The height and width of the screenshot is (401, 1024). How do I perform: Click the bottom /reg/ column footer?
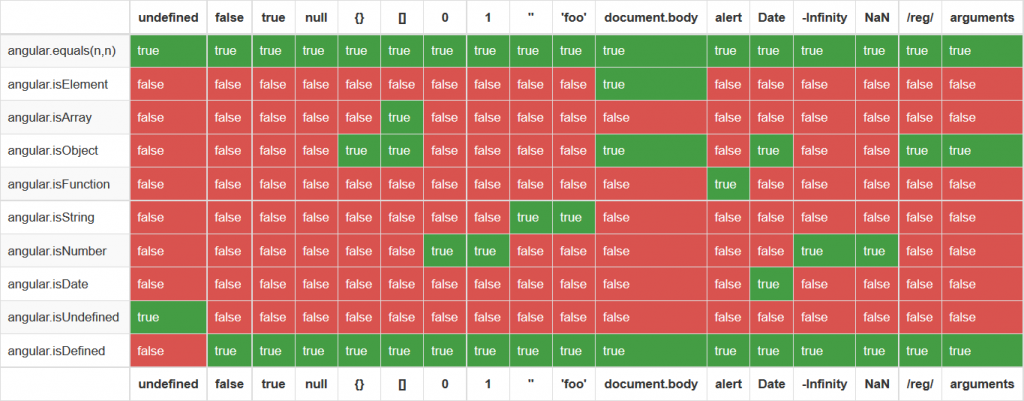(920, 384)
